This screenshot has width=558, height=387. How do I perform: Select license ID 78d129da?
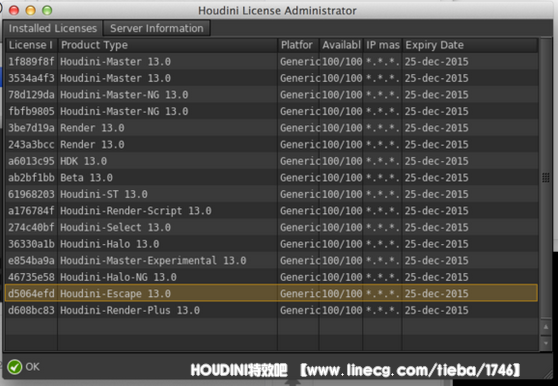31,95
